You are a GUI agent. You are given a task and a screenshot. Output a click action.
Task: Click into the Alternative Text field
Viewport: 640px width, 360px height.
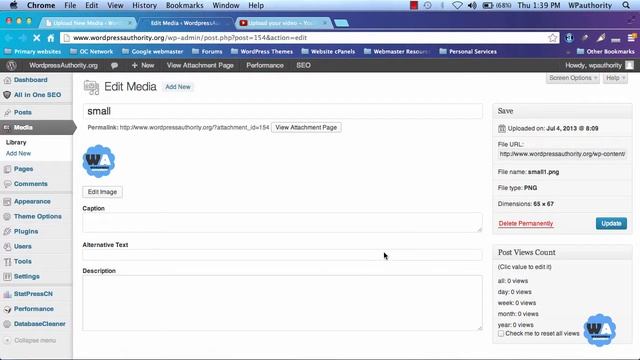pos(282,255)
